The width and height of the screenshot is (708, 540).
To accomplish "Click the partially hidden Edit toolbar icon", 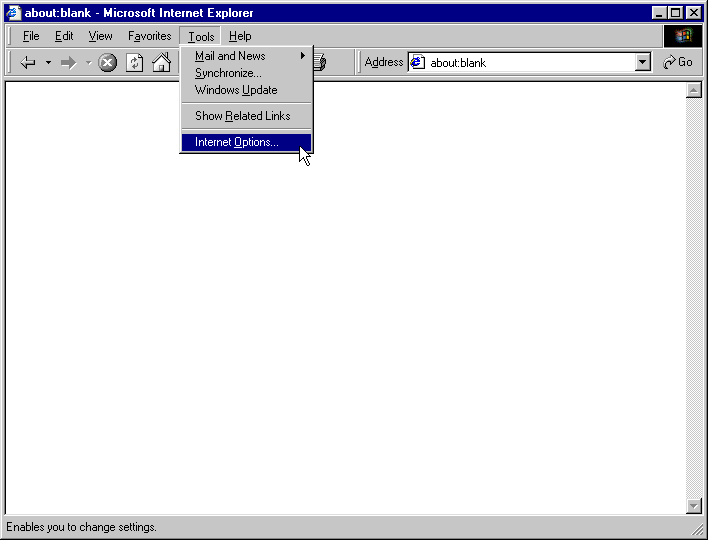I will click(x=320, y=62).
